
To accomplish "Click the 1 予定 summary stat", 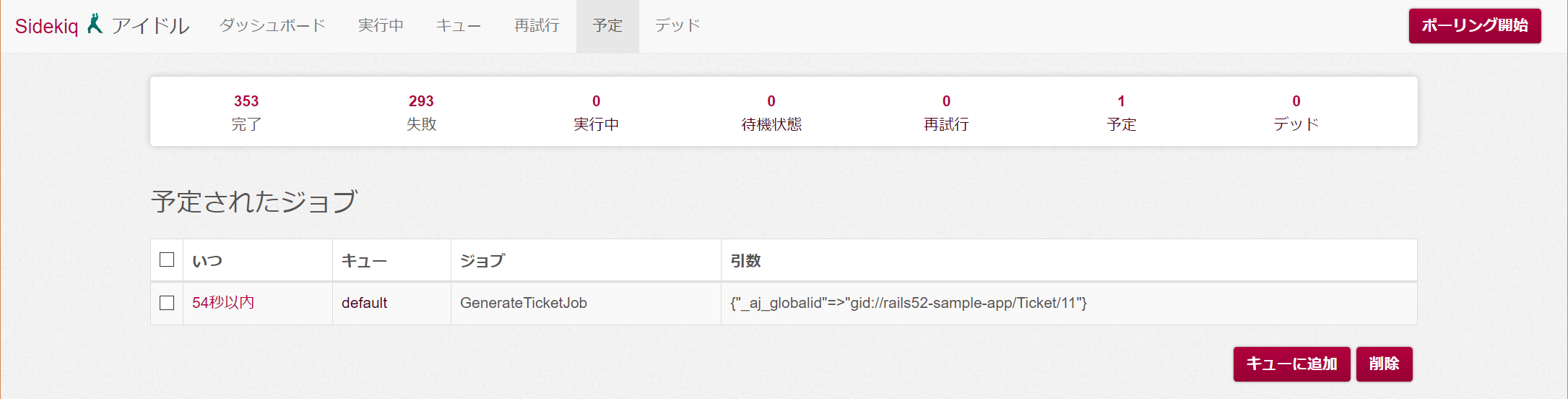I will pos(1121,112).
